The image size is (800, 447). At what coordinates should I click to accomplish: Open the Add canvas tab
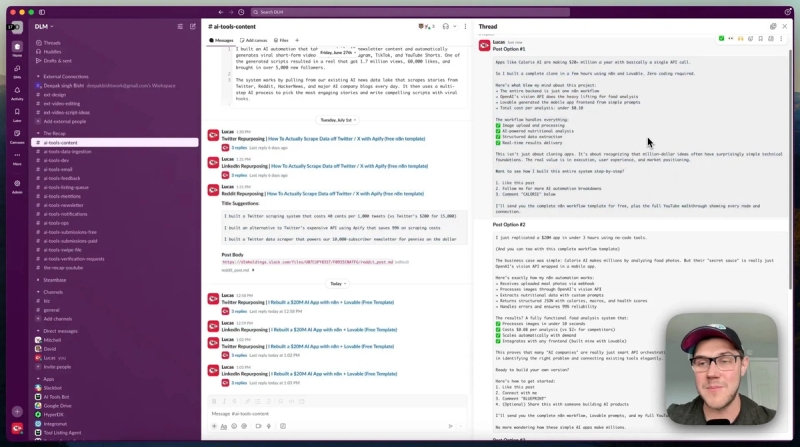[254, 40]
